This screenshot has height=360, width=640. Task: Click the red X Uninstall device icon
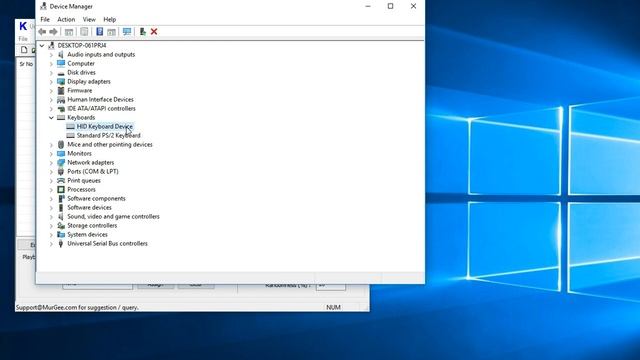pos(154,31)
